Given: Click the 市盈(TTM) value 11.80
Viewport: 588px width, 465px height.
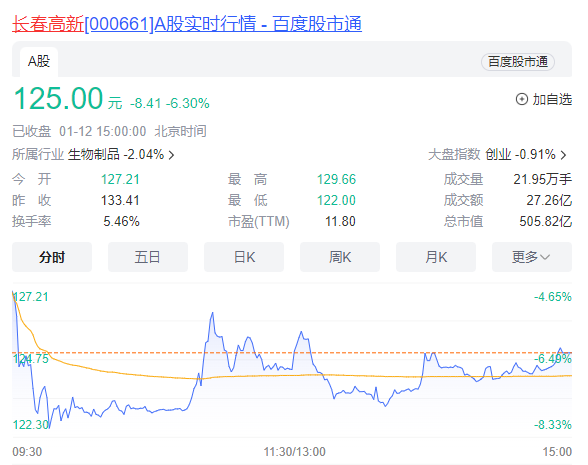Looking at the screenshot, I should 340,221.
